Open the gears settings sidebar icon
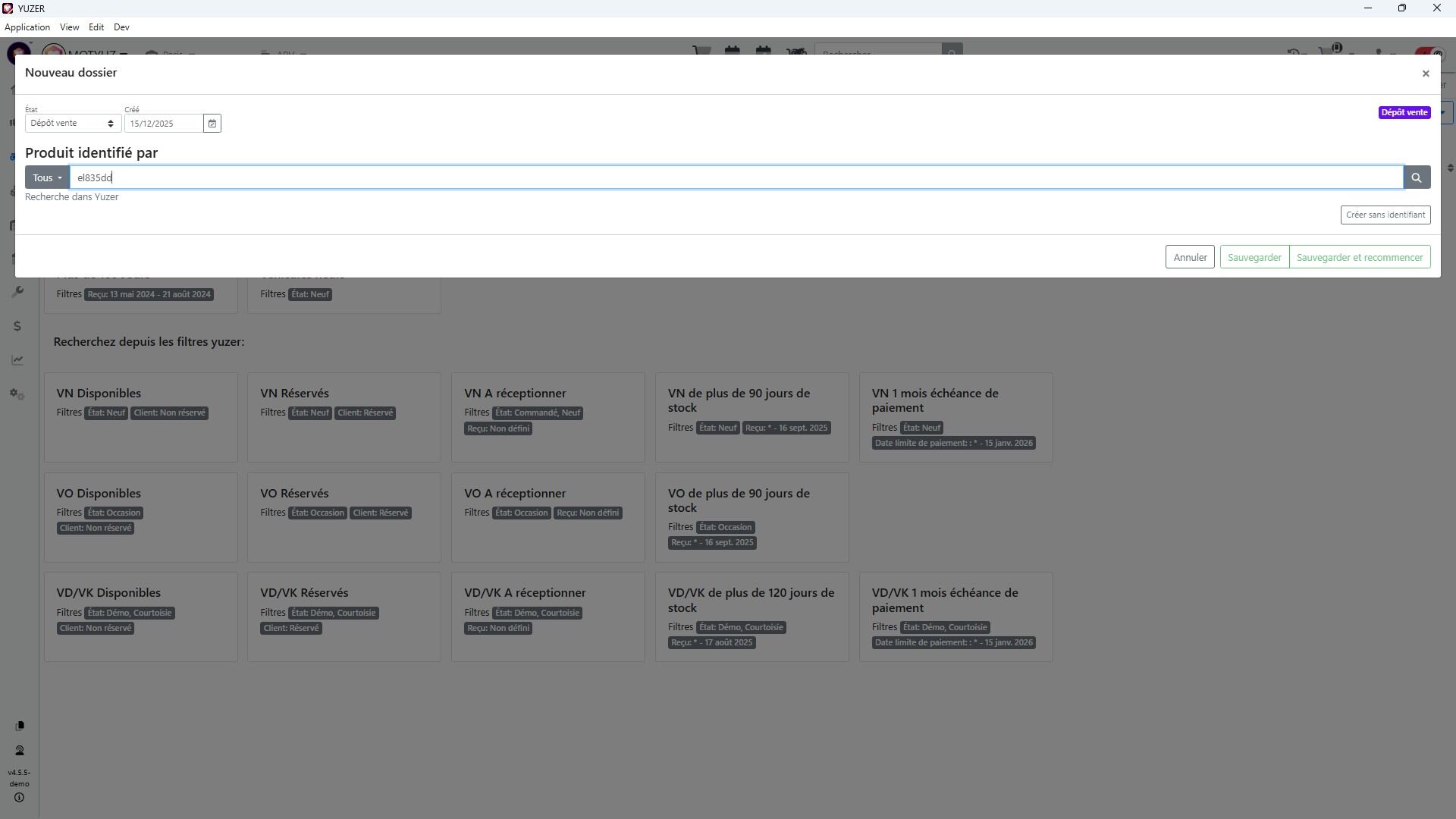The width and height of the screenshot is (1456, 819). pos(17,394)
